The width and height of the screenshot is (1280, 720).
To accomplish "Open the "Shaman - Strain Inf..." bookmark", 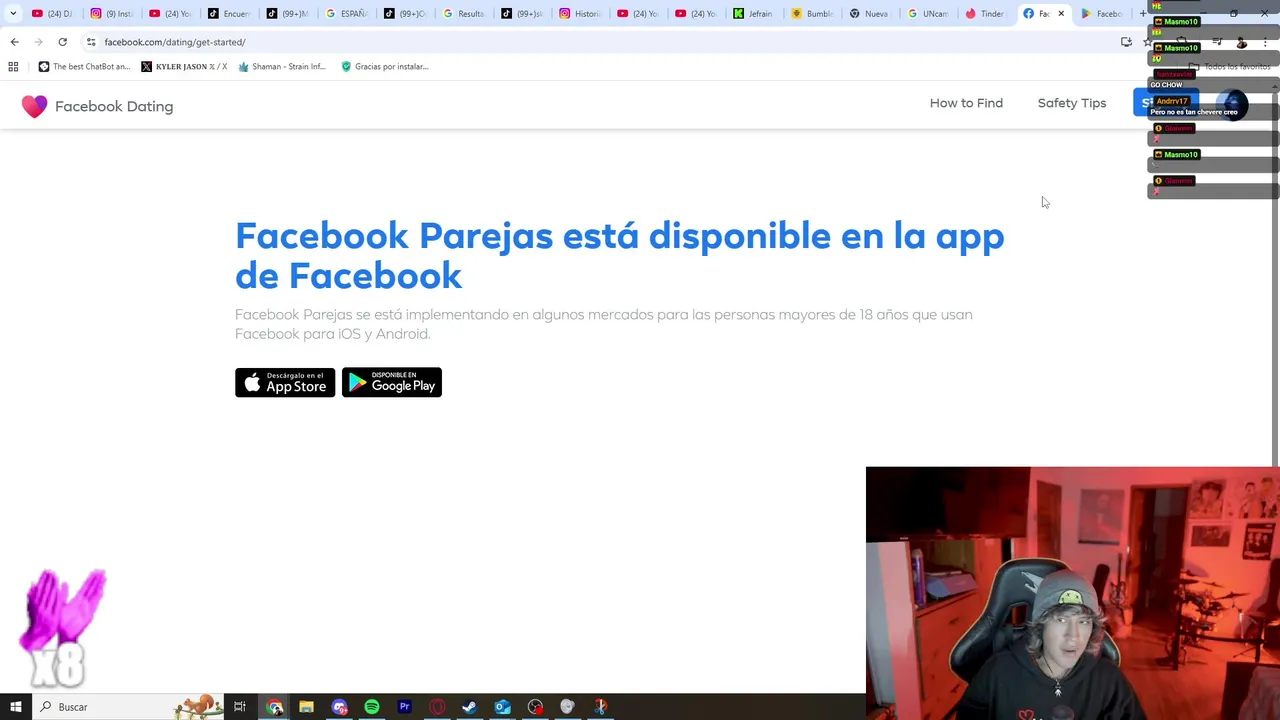I will pyautogui.click(x=282, y=67).
